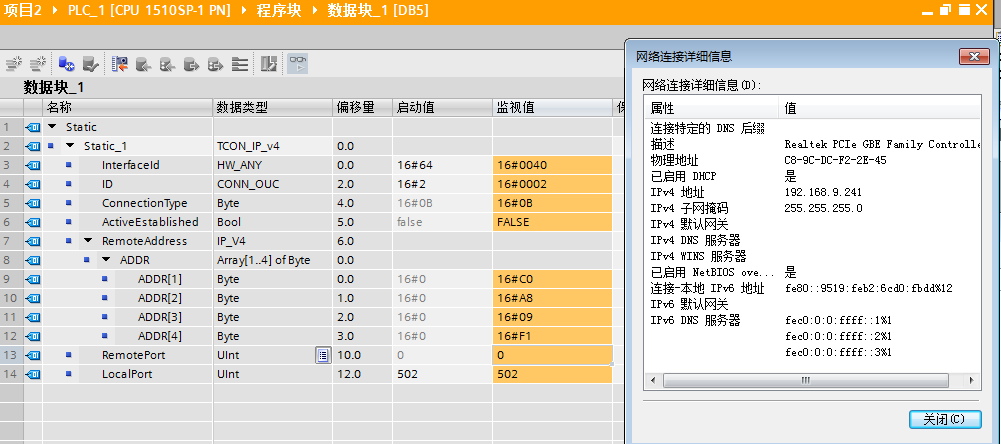Click 程序块 in the breadcrumb
This screenshot has width=1001, height=444.
[278, 10]
